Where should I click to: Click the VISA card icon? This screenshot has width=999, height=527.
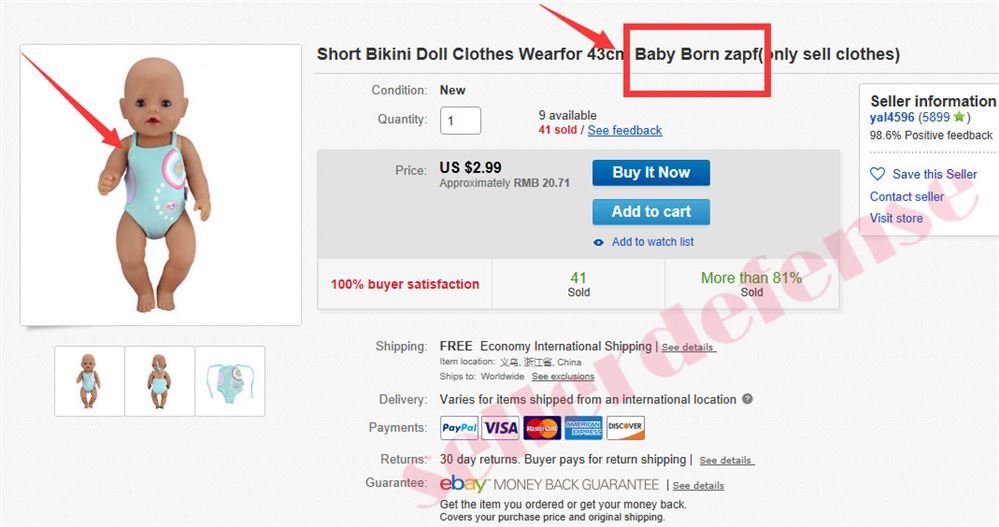click(x=500, y=428)
